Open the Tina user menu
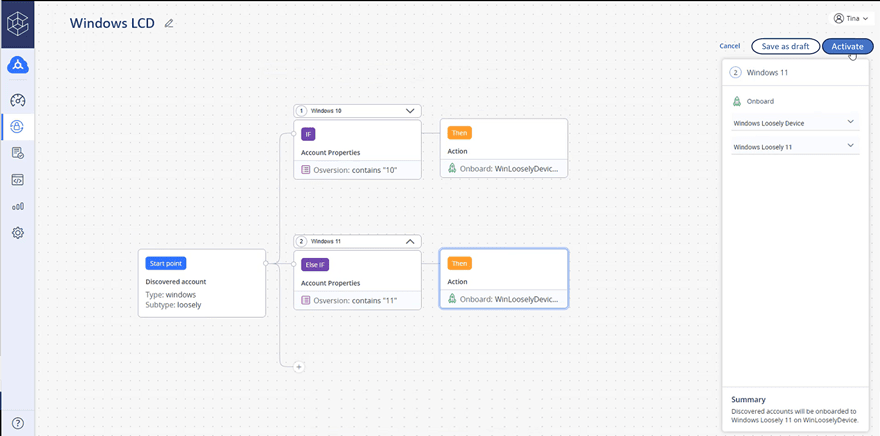The image size is (880, 436). 852,19
